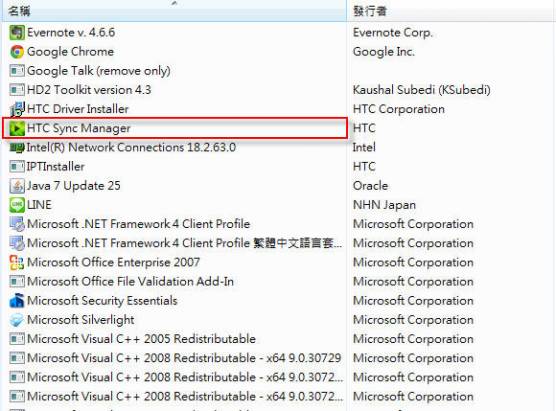Select the Google Talk (remove only) entry

pos(174,71)
